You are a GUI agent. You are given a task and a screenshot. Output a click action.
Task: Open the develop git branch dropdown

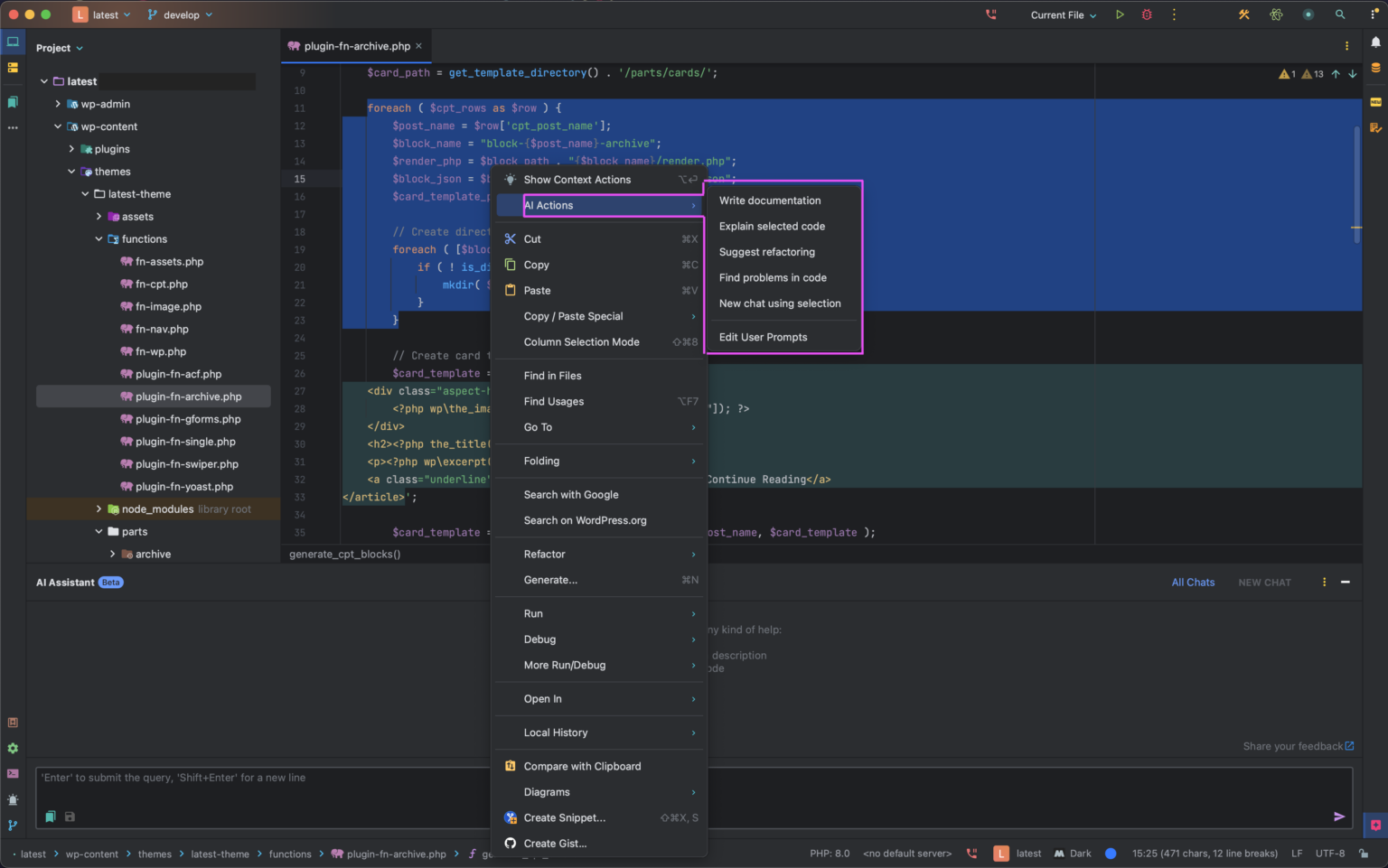click(x=180, y=14)
